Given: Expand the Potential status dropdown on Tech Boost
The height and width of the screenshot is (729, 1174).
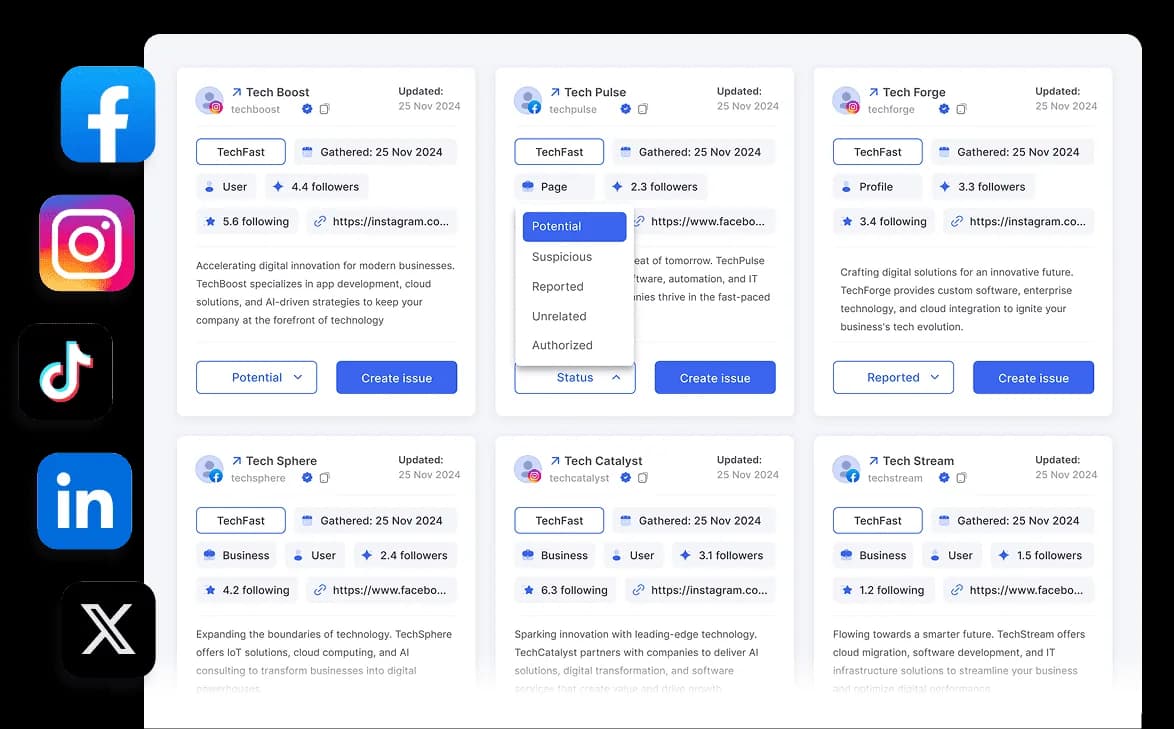Looking at the screenshot, I should tap(256, 378).
